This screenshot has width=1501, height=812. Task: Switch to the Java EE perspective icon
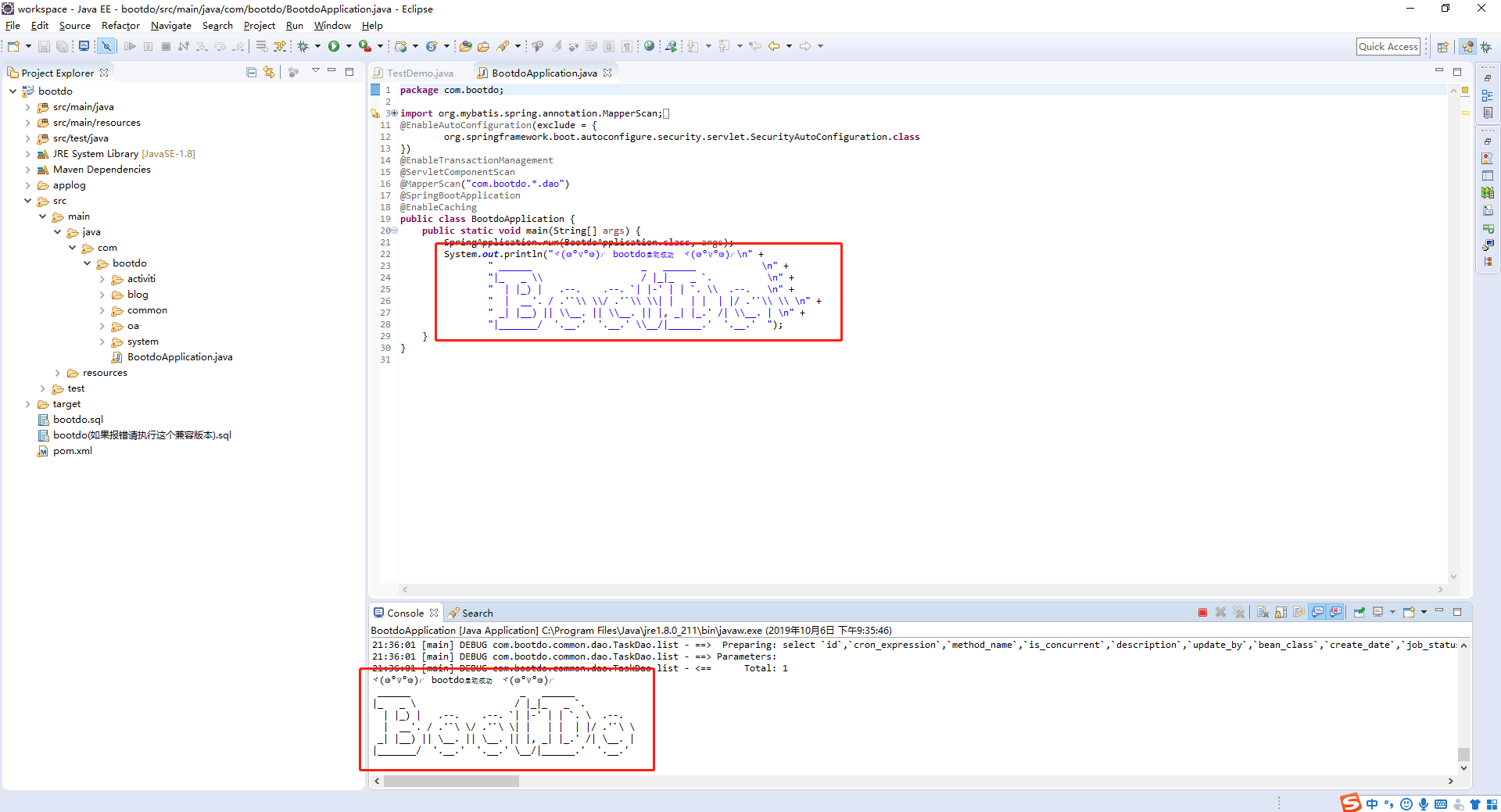click(x=1467, y=46)
